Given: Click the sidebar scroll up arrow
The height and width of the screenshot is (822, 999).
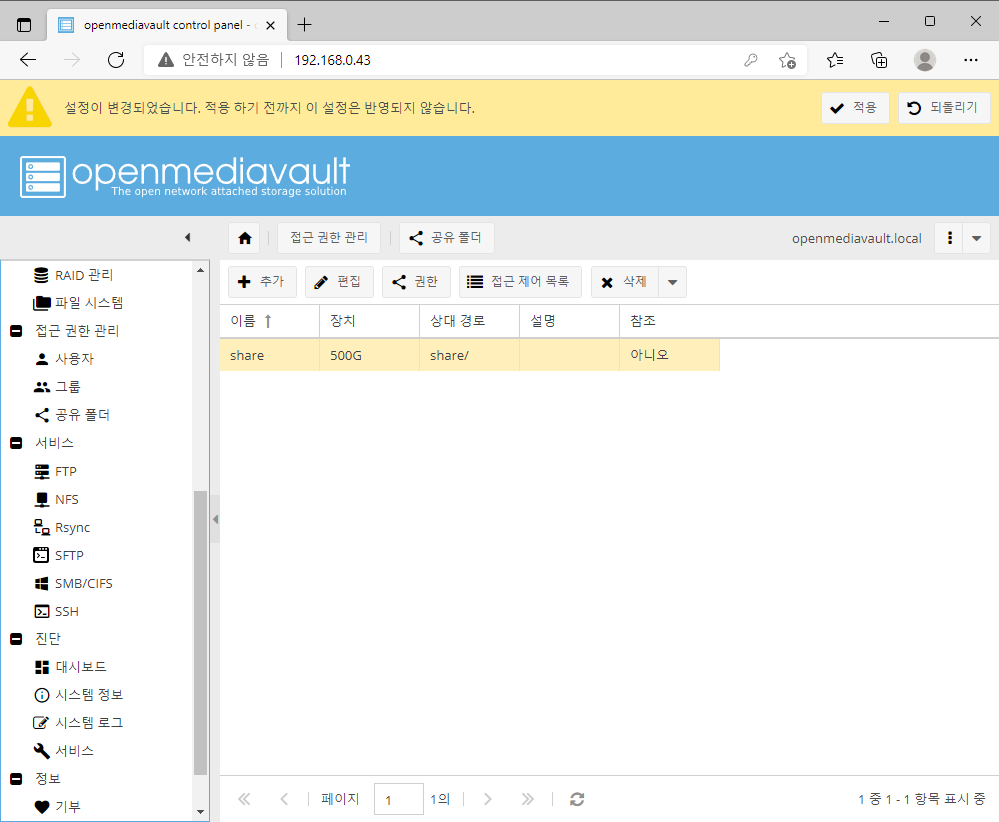Looking at the screenshot, I should tap(201, 270).
